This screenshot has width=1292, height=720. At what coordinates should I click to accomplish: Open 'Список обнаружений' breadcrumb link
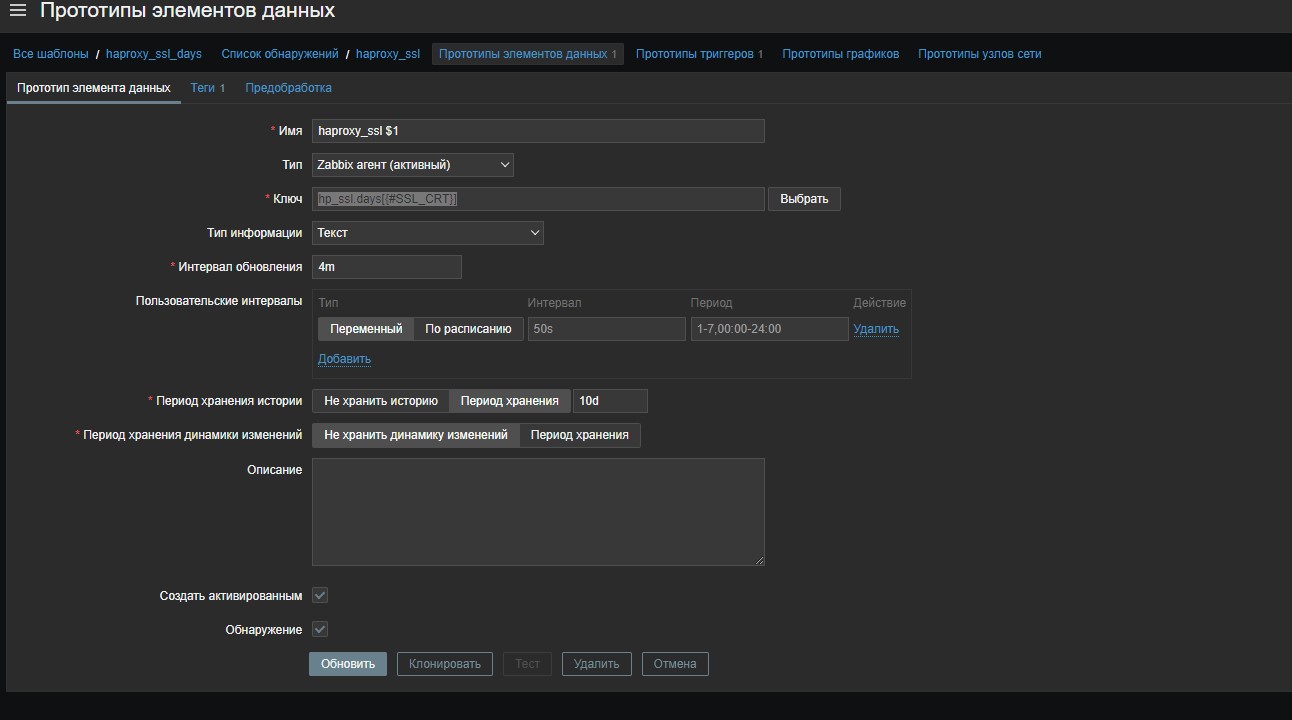pyautogui.click(x=280, y=54)
